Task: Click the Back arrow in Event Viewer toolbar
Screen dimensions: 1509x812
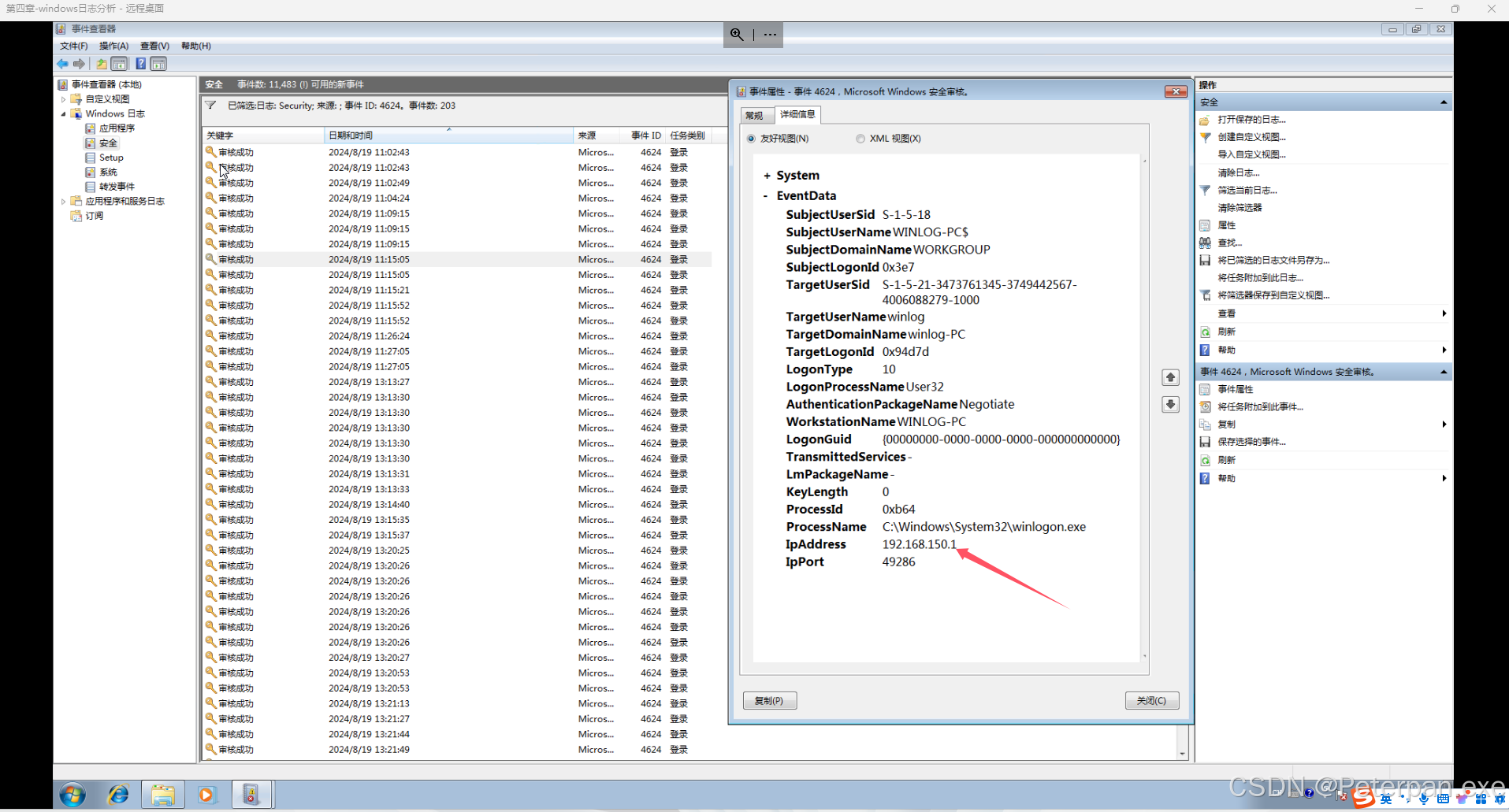Action: click(62, 64)
